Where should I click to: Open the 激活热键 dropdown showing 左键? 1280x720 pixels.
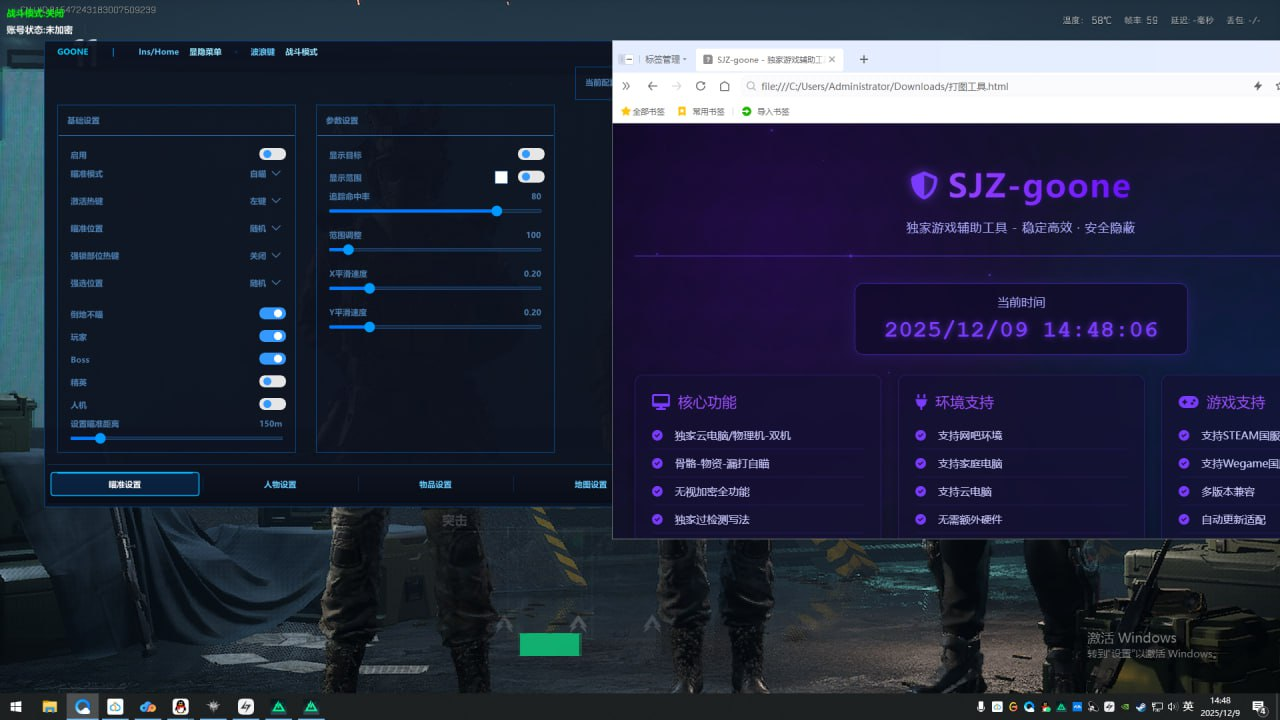point(265,201)
